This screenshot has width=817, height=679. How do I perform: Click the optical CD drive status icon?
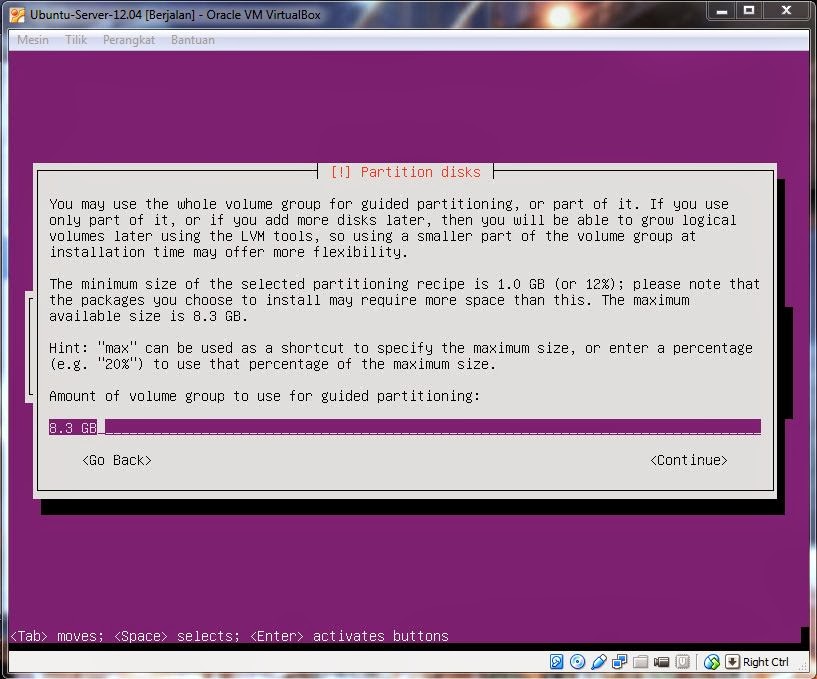(x=577, y=662)
